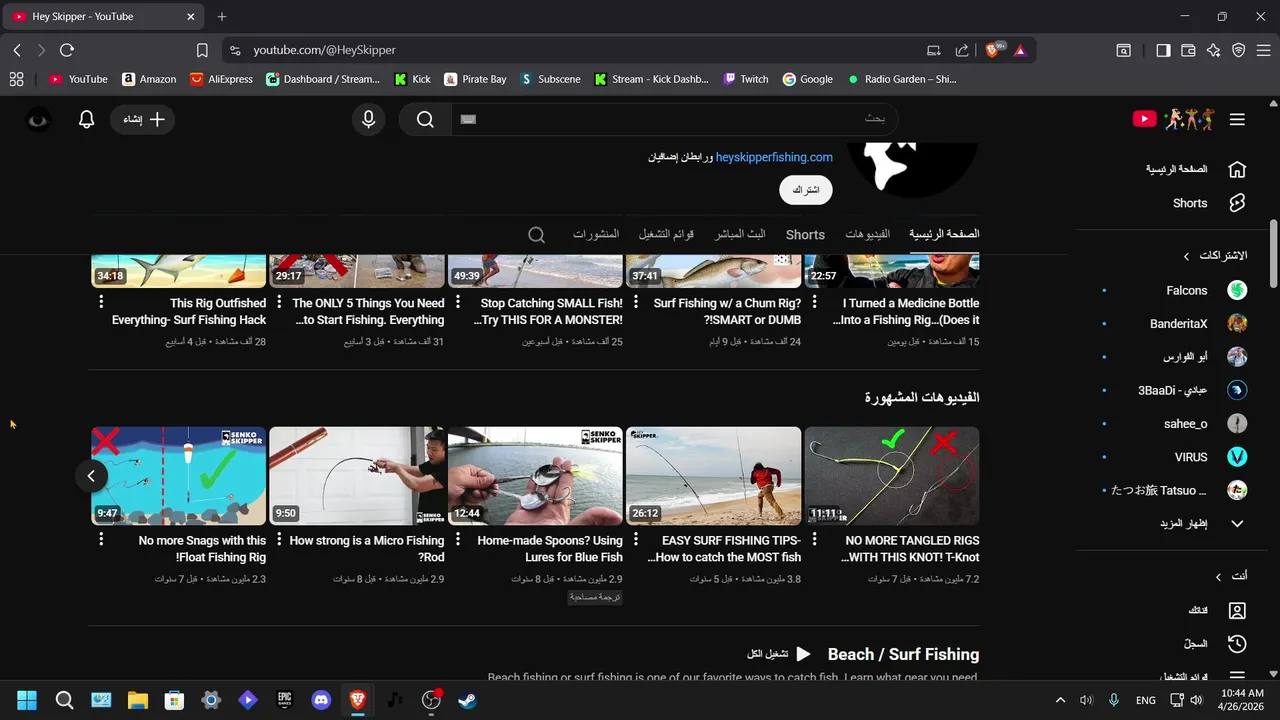The height and width of the screenshot is (720, 1280).
Task: Open Brave VPN toolbar button
Action: (x=1238, y=50)
